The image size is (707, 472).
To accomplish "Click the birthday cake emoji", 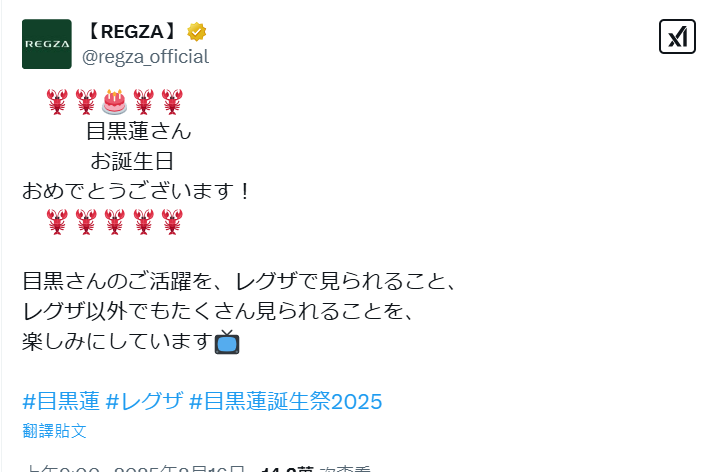I will coord(115,101).
